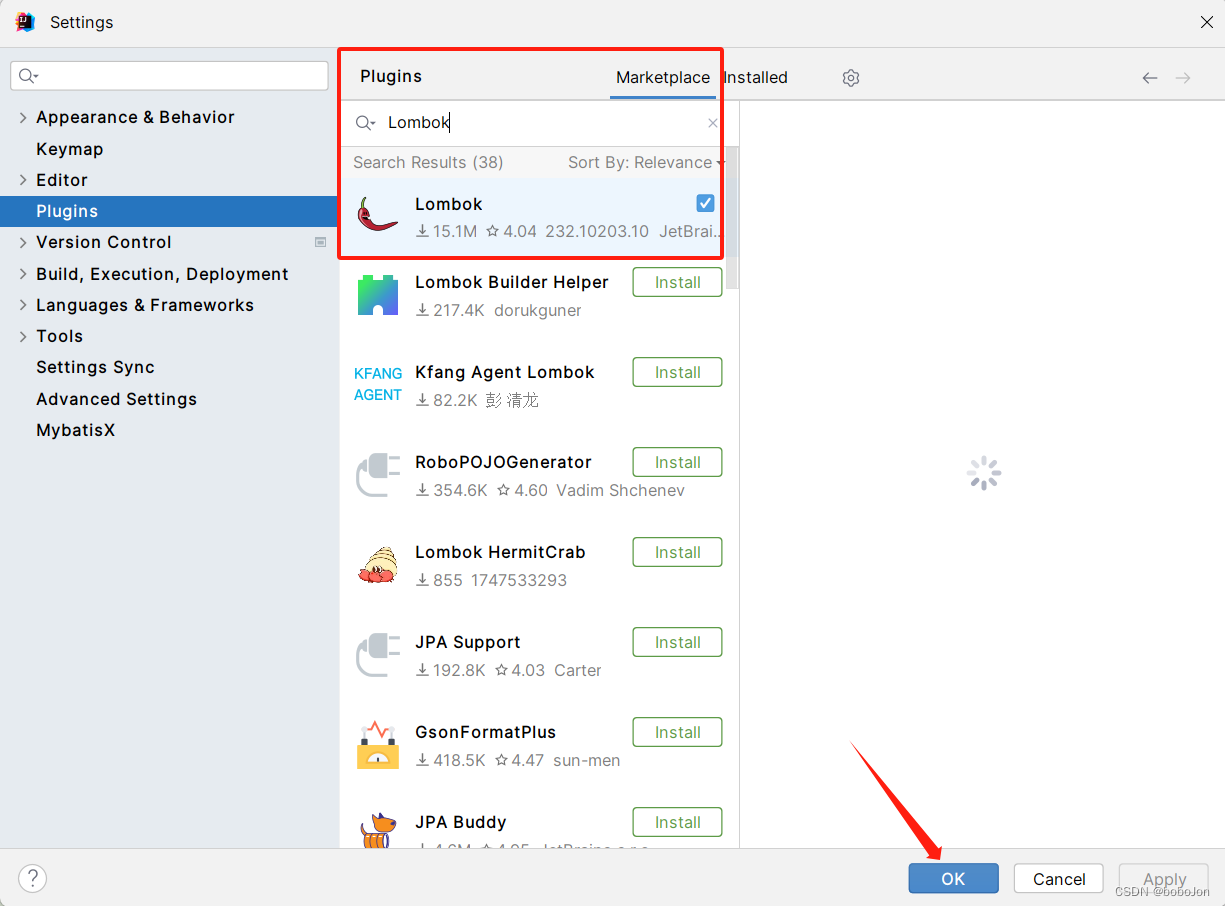This screenshot has width=1225, height=906.
Task: Click the JPA Support plug icon
Action: (378, 655)
